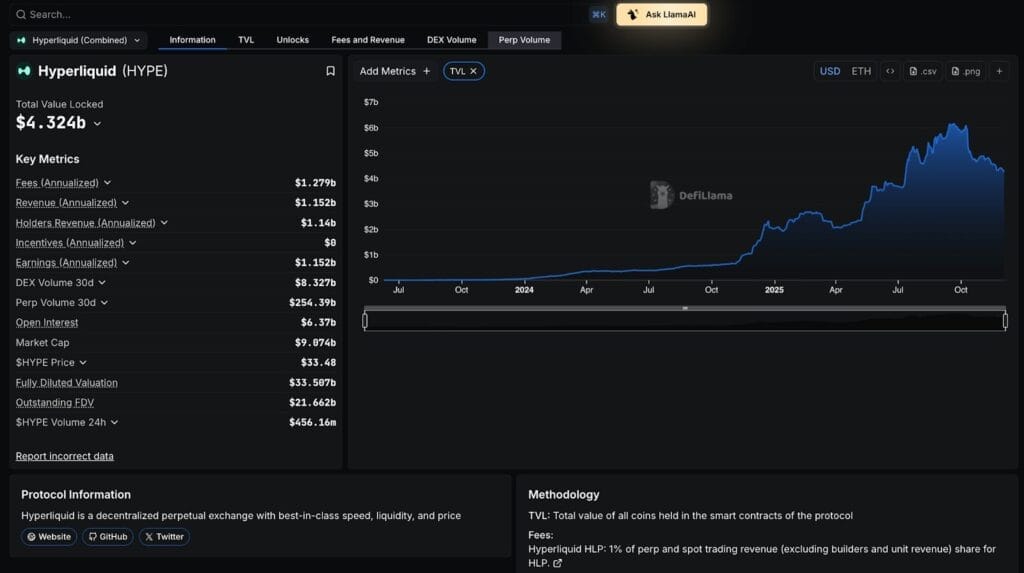Expand the Revenue (Annualized) row
Viewport: 1024px width, 573px height.
pyautogui.click(x=125, y=203)
